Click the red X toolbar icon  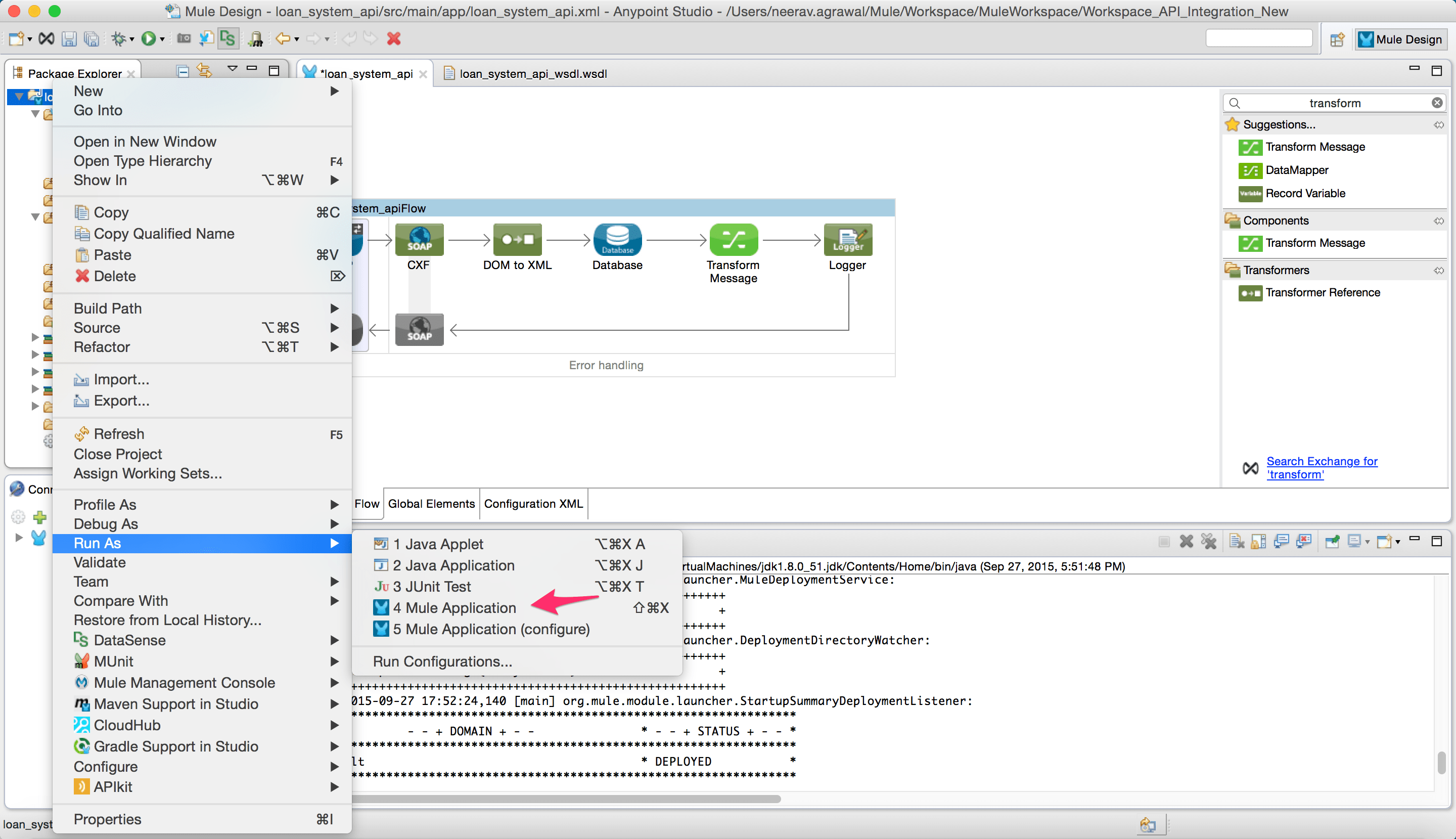click(x=394, y=38)
